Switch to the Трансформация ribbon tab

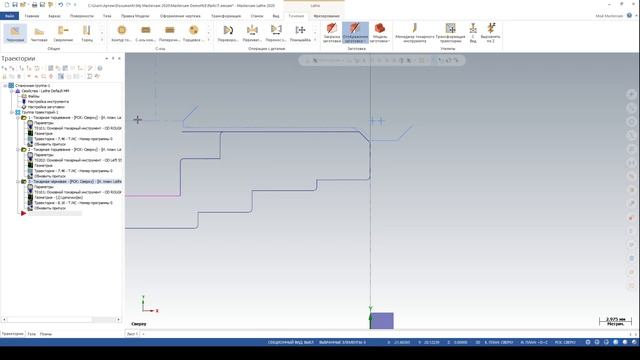point(226,16)
